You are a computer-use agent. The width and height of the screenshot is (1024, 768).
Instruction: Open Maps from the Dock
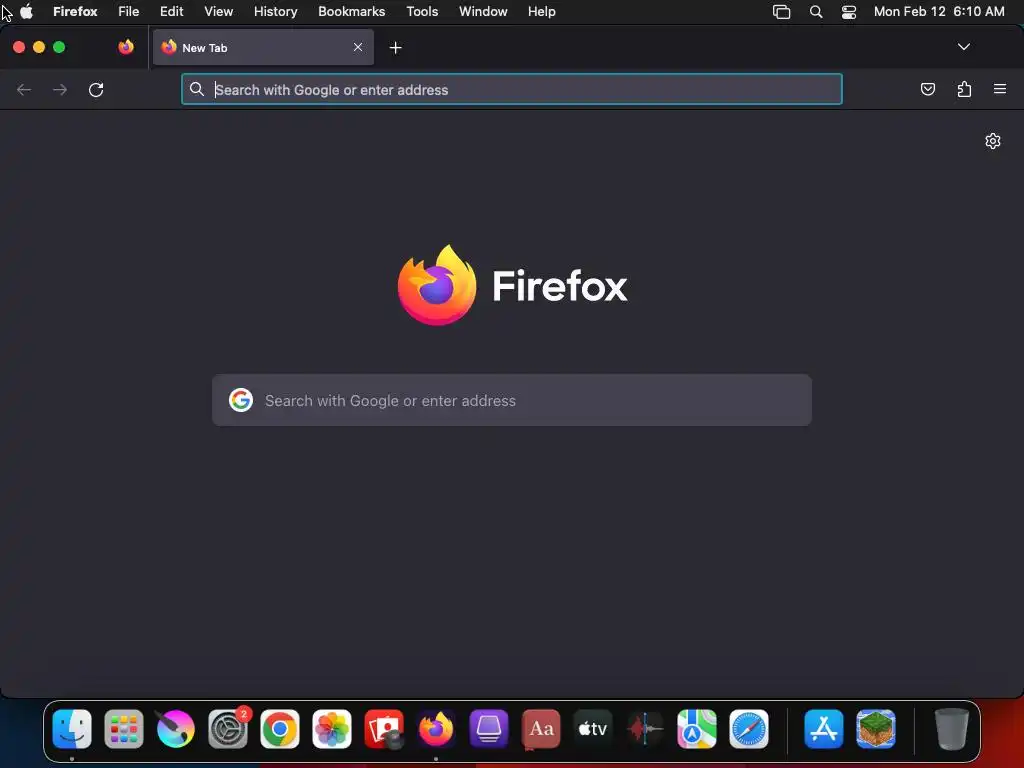pyautogui.click(x=697, y=729)
